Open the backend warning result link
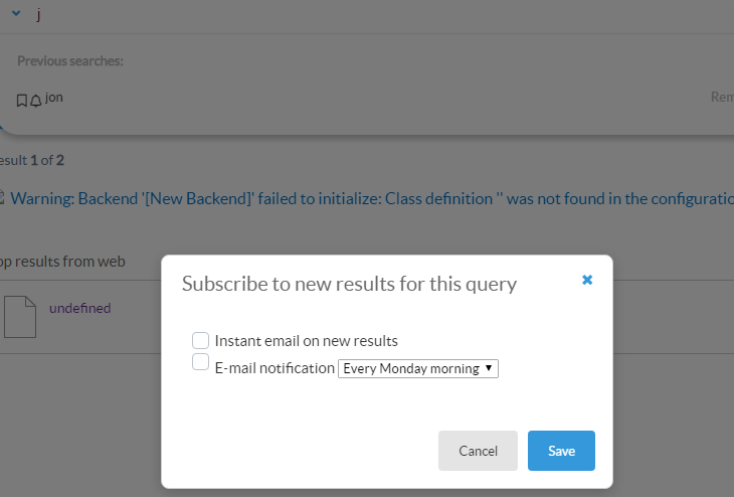734x497 pixels. point(370,198)
